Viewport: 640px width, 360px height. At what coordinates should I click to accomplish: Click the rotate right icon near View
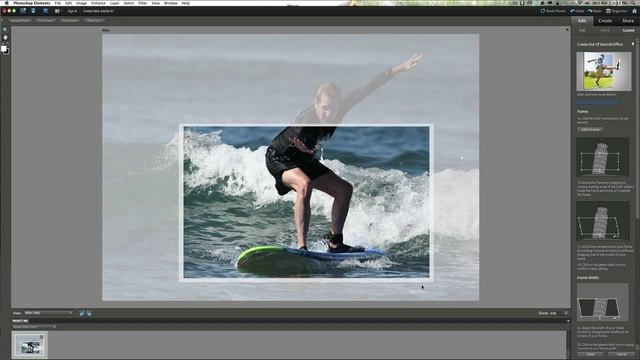[x=89, y=313]
